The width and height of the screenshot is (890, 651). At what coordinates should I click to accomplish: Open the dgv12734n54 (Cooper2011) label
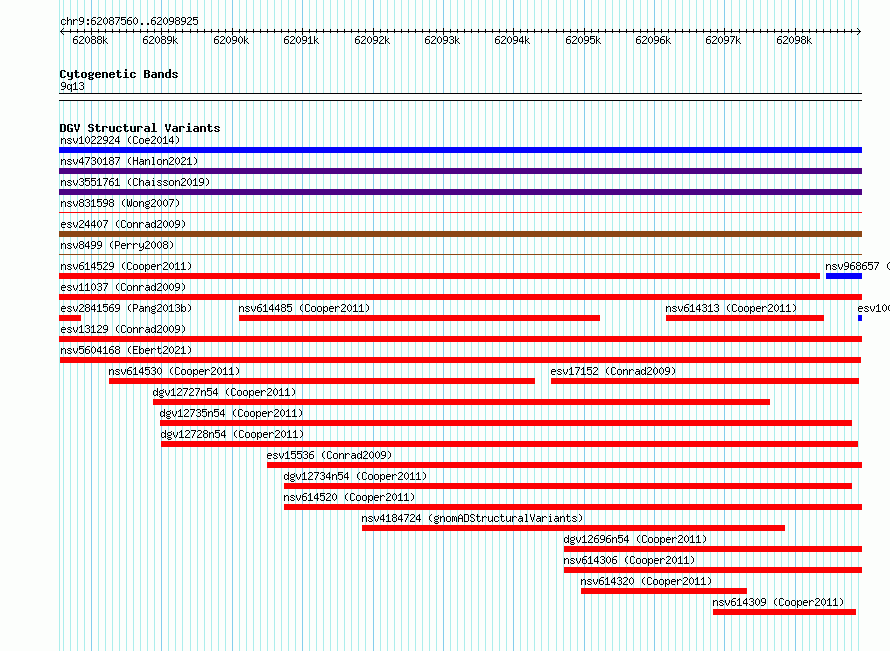pos(355,476)
